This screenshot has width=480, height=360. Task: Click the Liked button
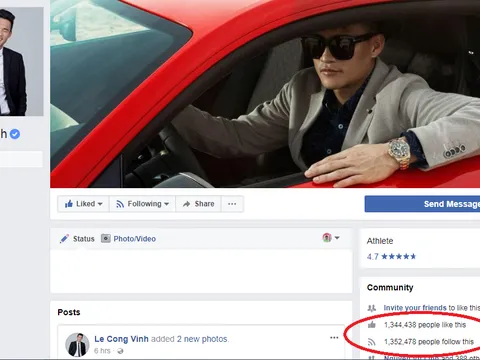point(83,204)
